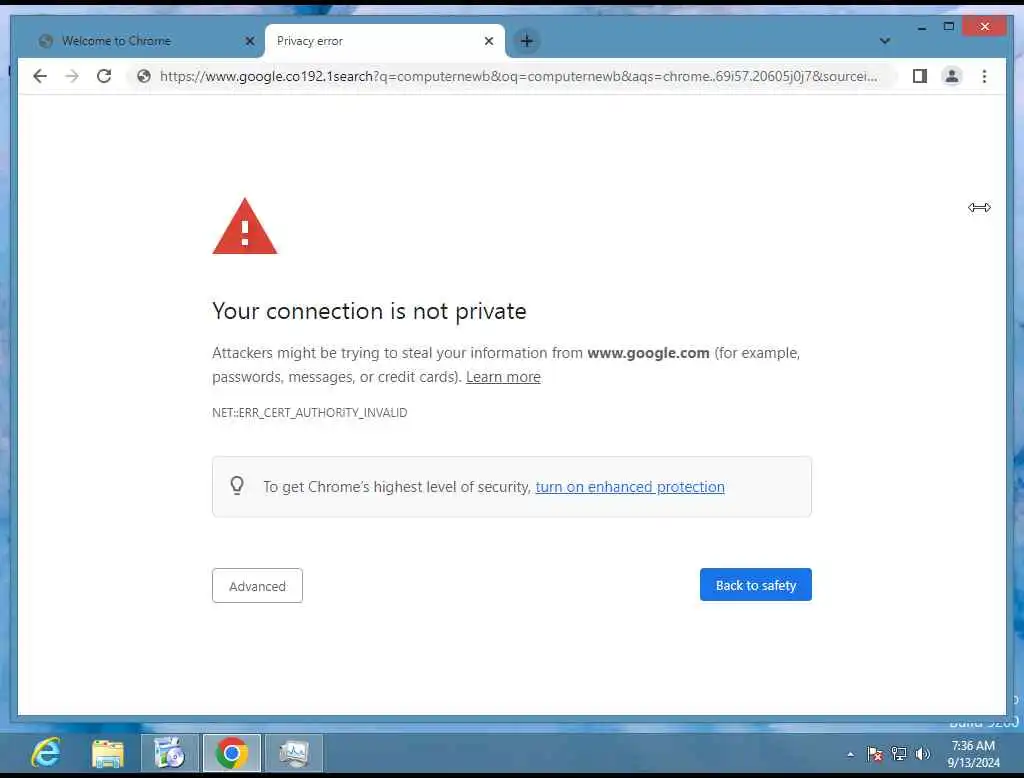Viewport: 1024px width, 778px height.
Task: Show hidden tray icons arrow
Action: [850, 754]
